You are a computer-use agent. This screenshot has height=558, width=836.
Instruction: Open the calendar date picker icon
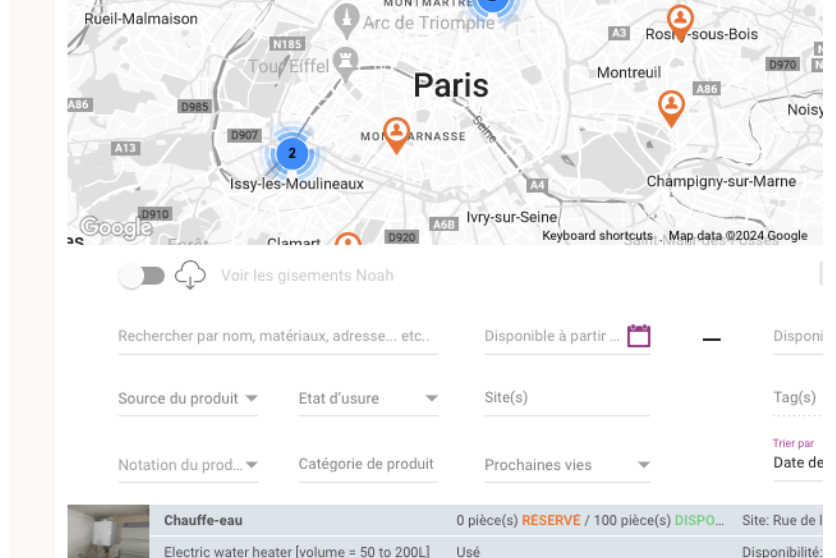(x=638, y=336)
